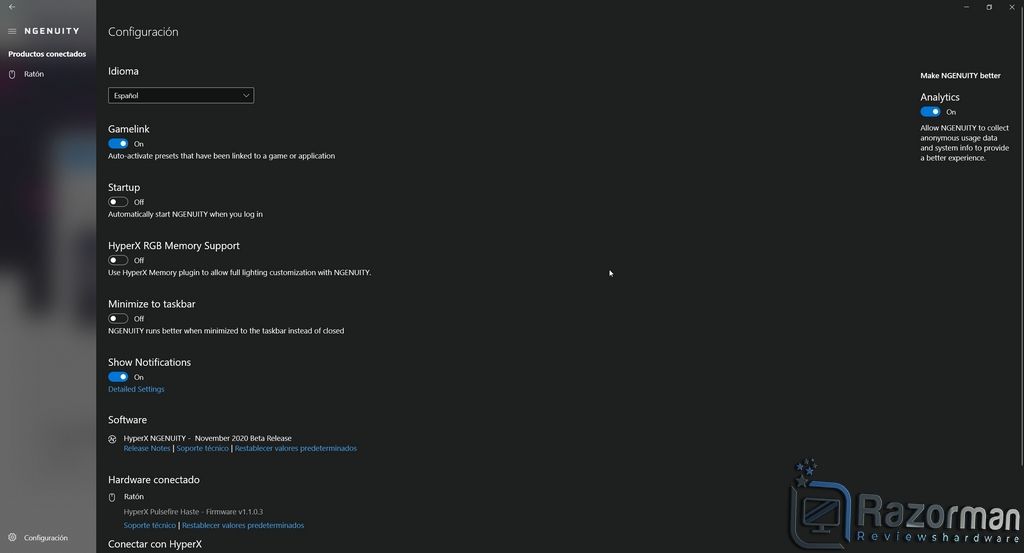This screenshot has width=1024, height=553.
Task: Close the NGENUITY window
Action: click(1012, 7)
